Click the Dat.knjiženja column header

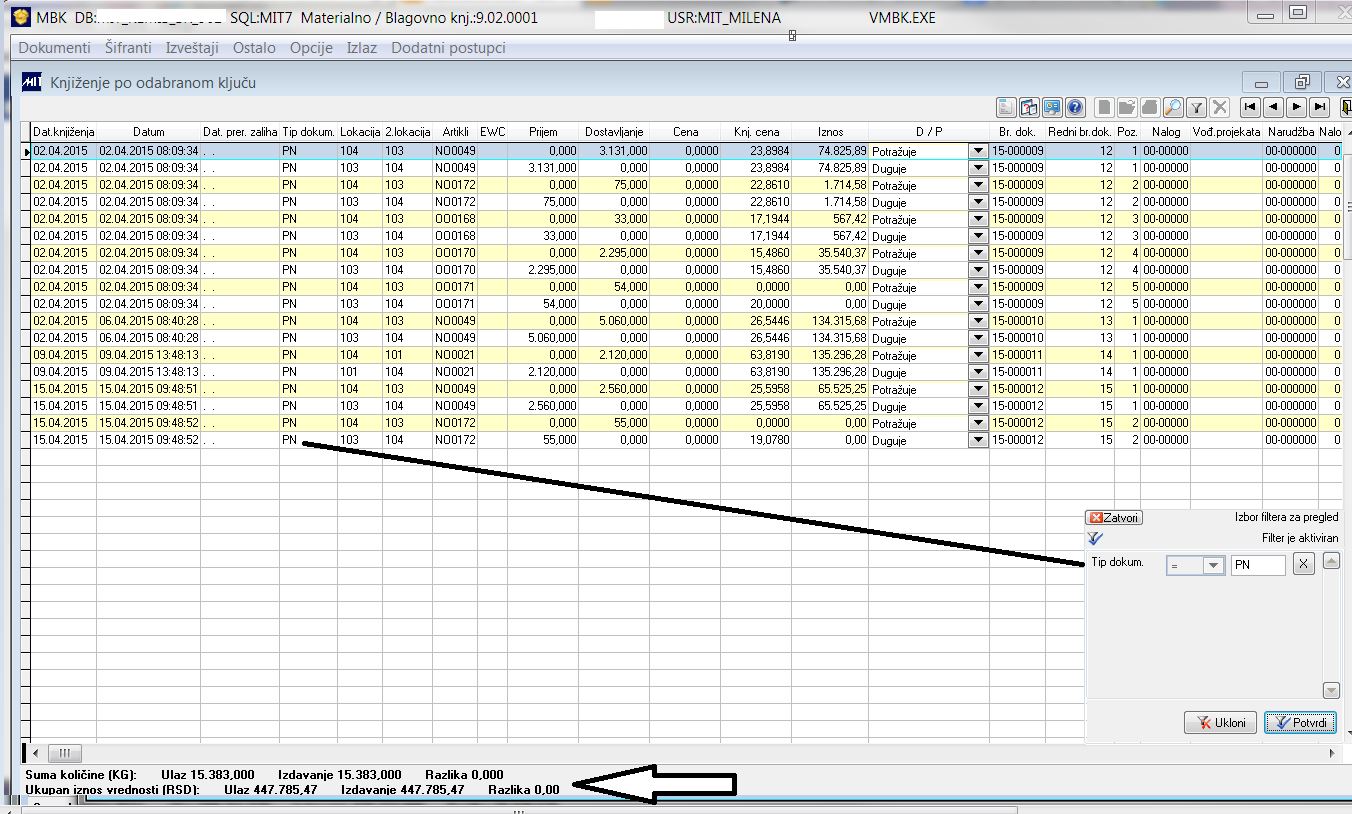point(64,132)
